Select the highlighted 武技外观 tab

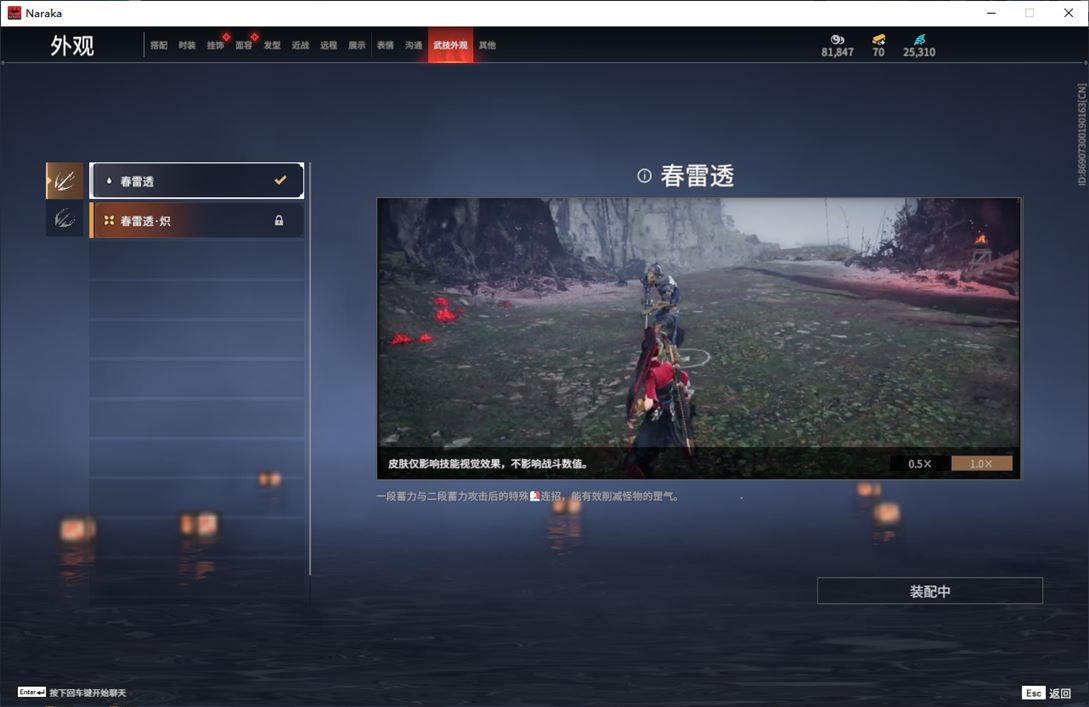point(450,45)
